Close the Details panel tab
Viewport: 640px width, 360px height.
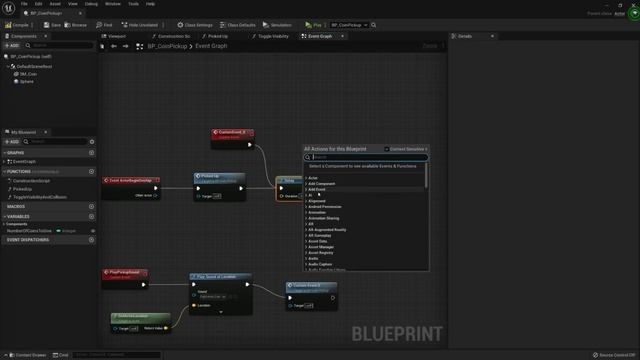click(492, 36)
